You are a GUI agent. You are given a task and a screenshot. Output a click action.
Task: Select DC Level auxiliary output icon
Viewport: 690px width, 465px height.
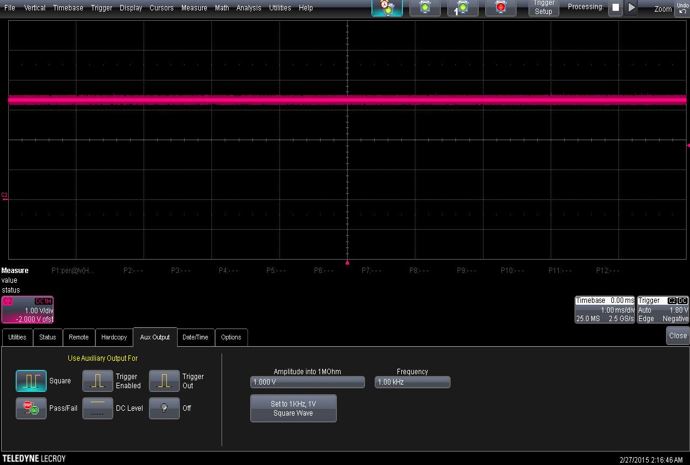tap(97, 409)
